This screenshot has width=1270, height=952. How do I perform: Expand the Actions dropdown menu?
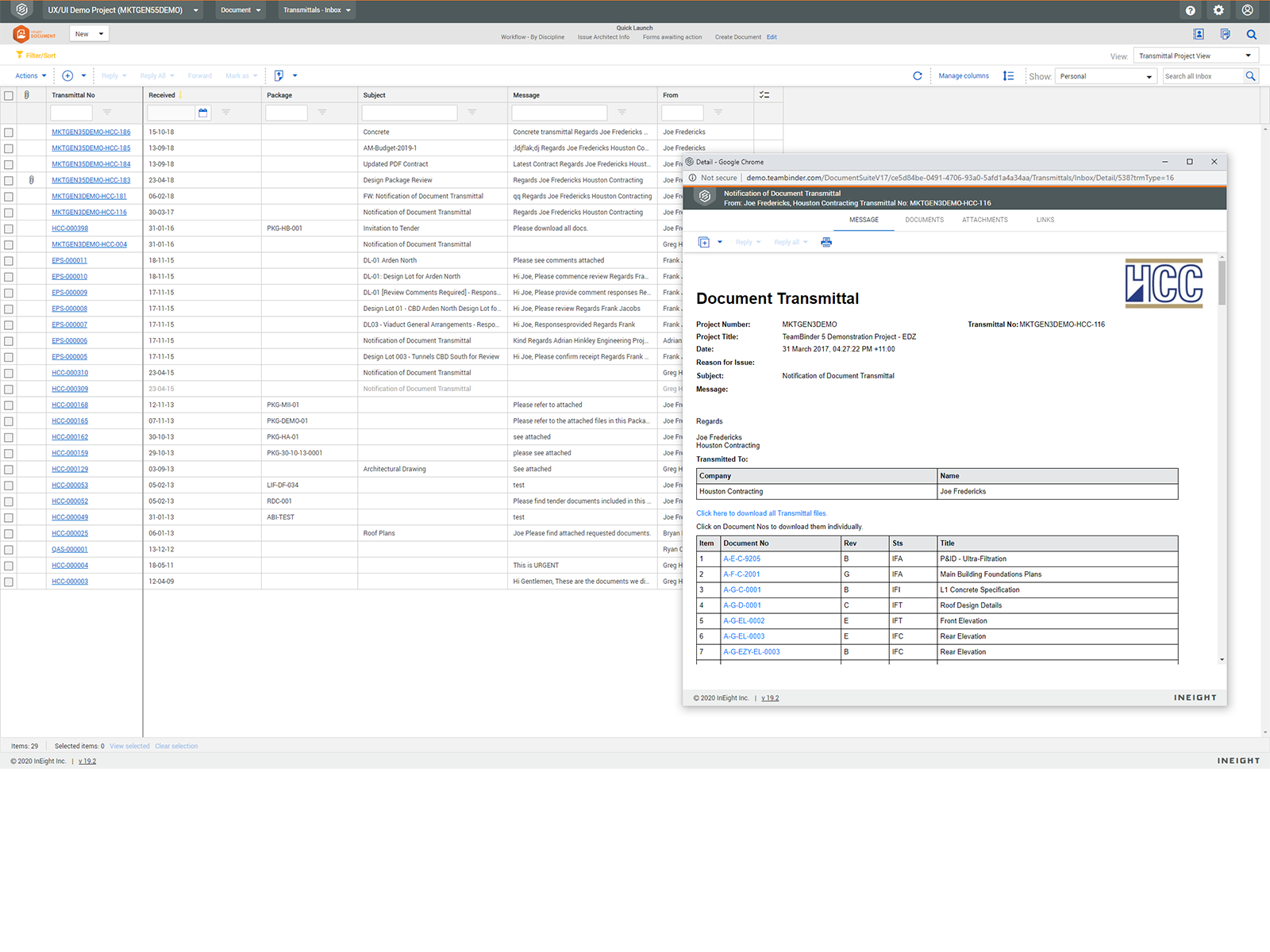point(31,75)
